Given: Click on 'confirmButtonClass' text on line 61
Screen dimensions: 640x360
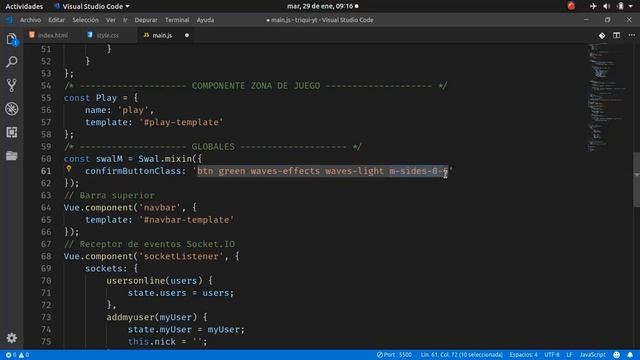Looking at the screenshot, I should [x=133, y=171].
